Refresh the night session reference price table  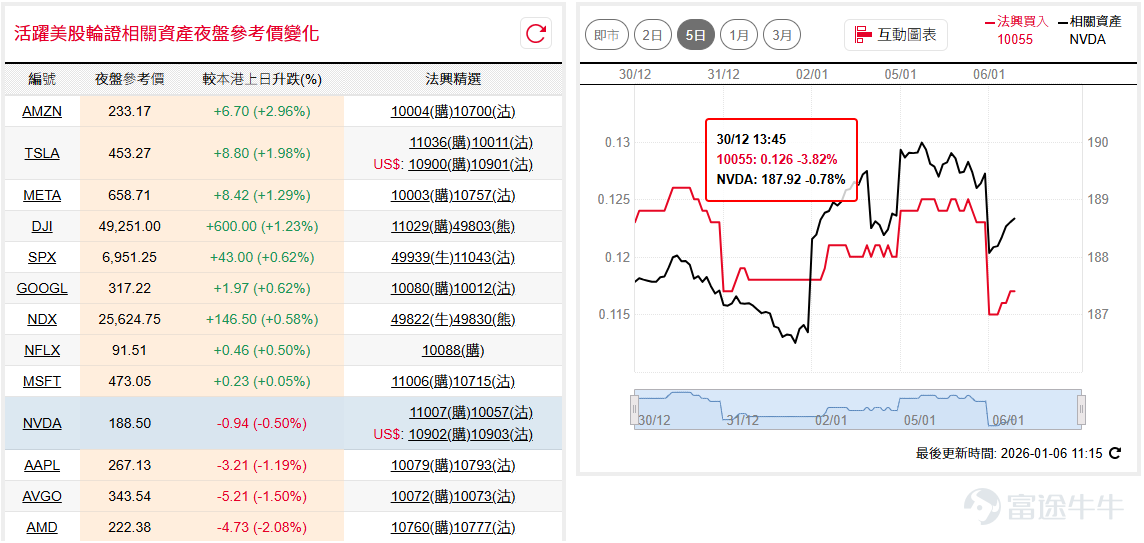[x=536, y=34]
